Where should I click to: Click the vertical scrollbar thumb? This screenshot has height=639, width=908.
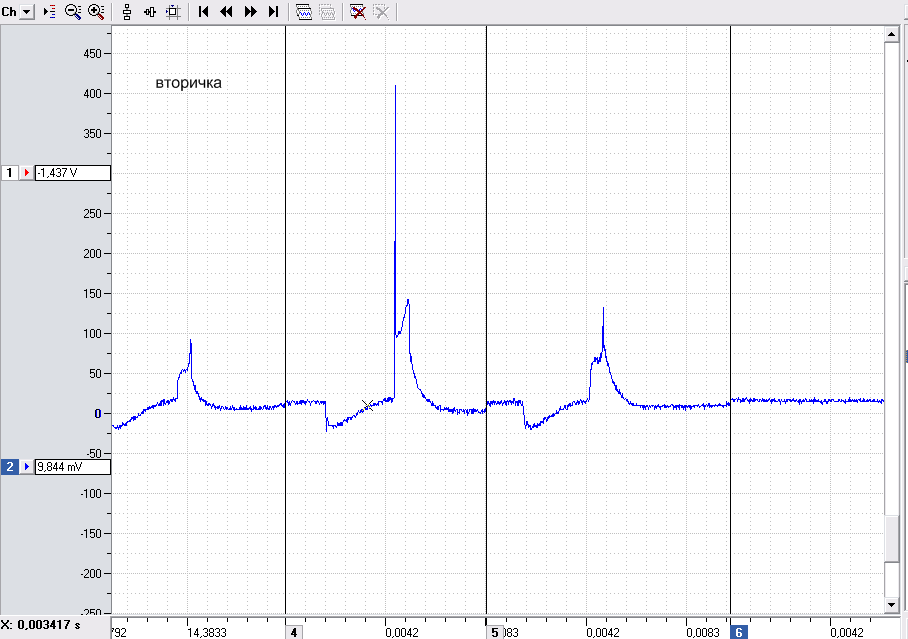pyautogui.click(x=892, y=538)
